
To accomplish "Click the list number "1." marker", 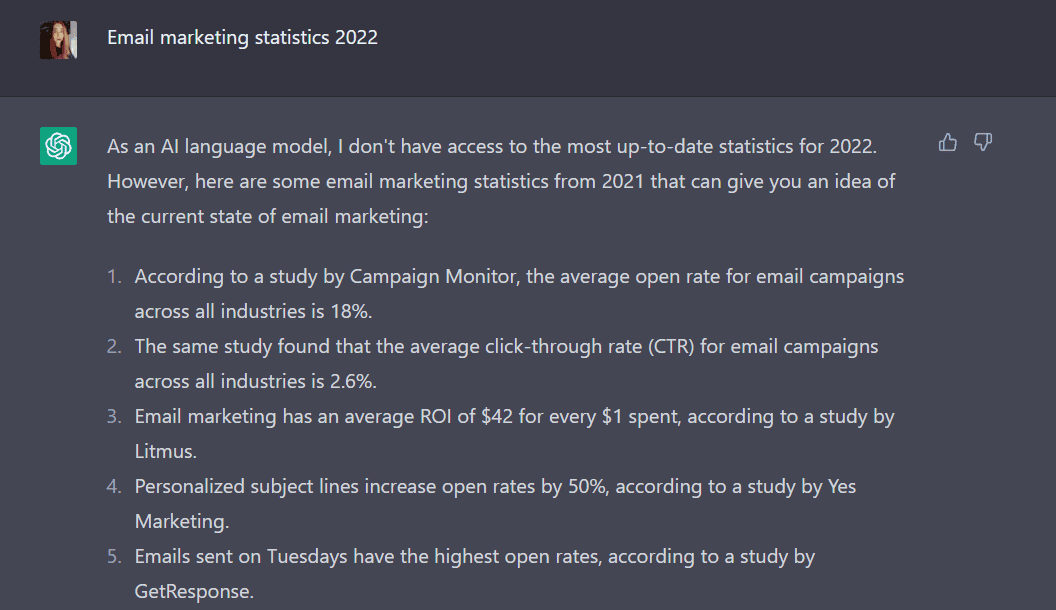I will coord(115,277).
